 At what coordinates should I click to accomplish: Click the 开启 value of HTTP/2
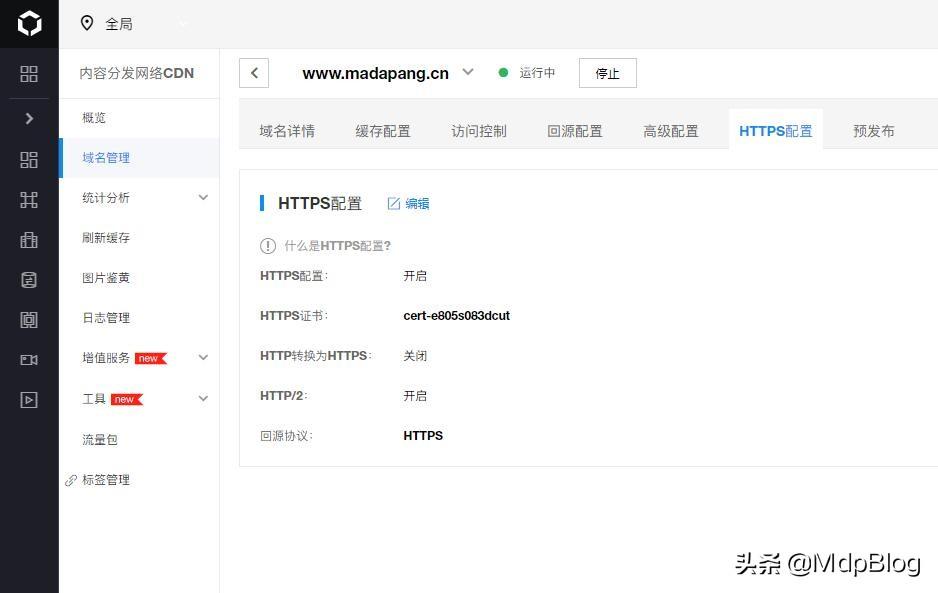pyautogui.click(x=415, y=396)
